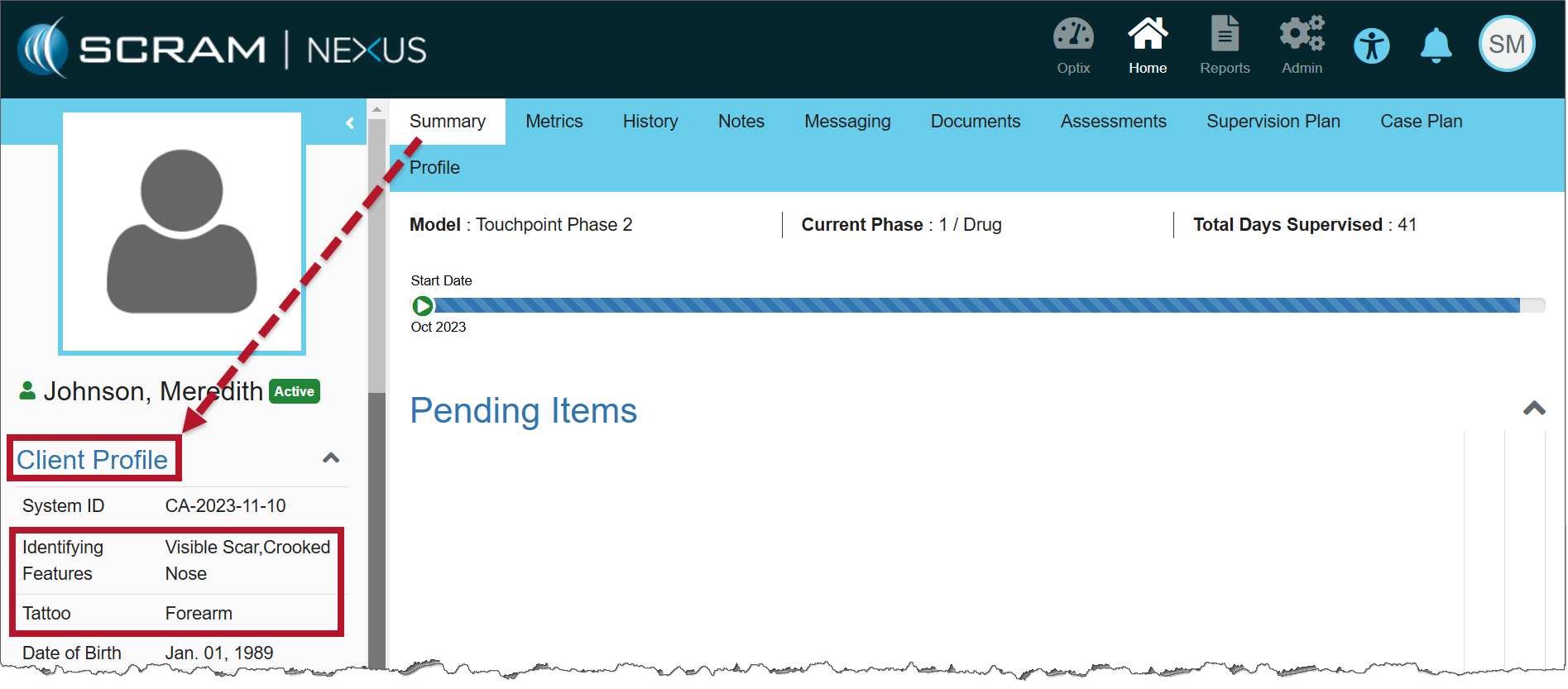
Task: Open the Case Plan tab
Action: [1421, 122]
